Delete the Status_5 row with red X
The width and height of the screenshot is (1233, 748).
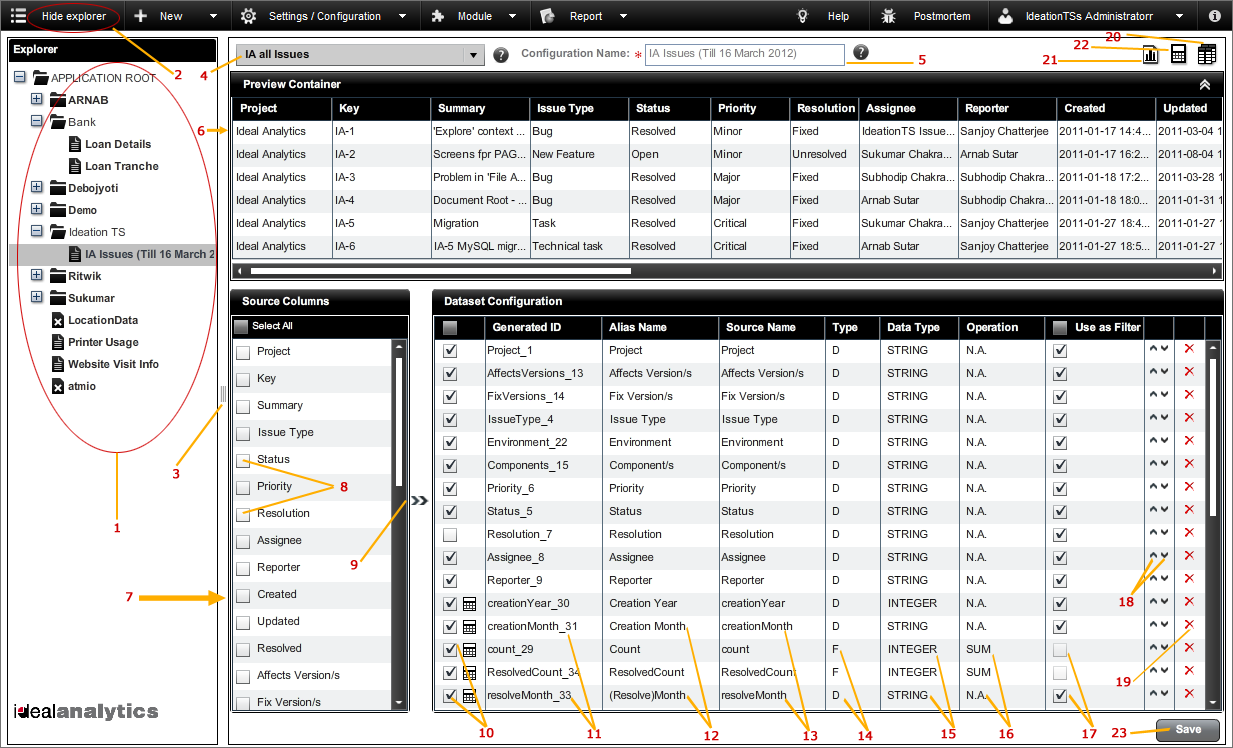[x=1189, y=510]
